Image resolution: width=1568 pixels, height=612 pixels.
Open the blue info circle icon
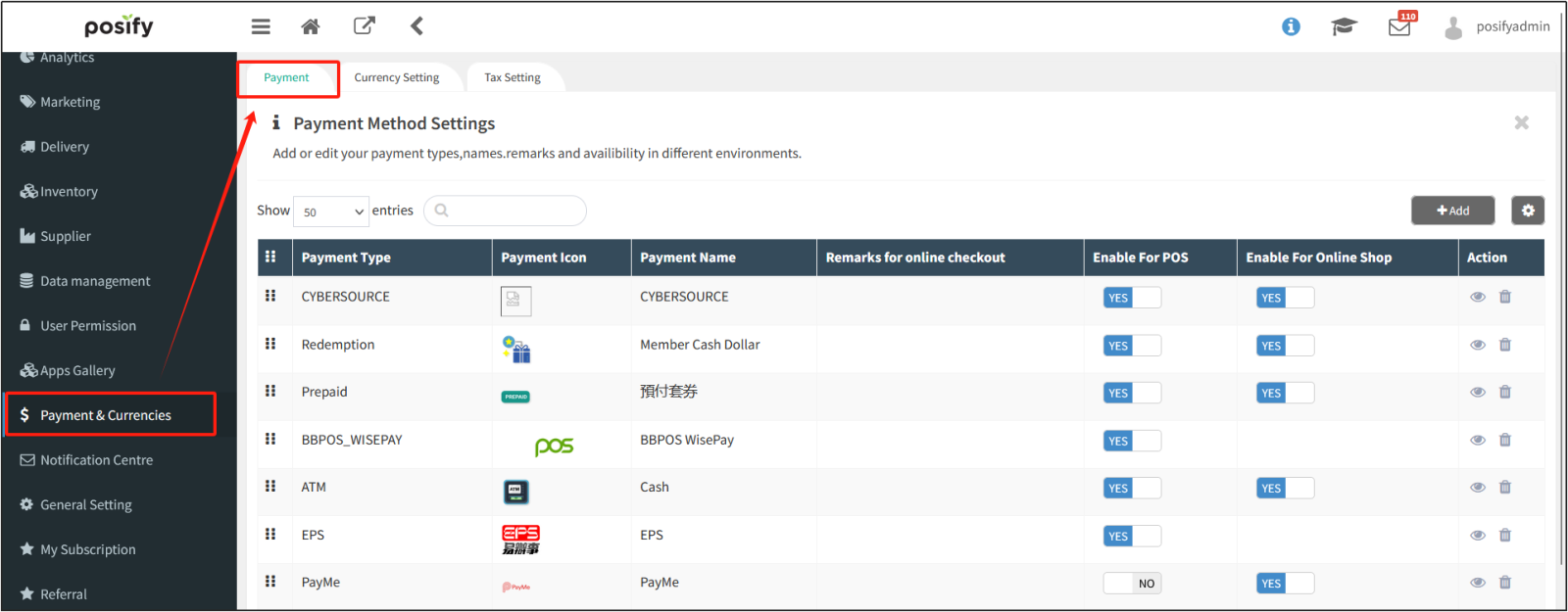[x=1291, y=26]
